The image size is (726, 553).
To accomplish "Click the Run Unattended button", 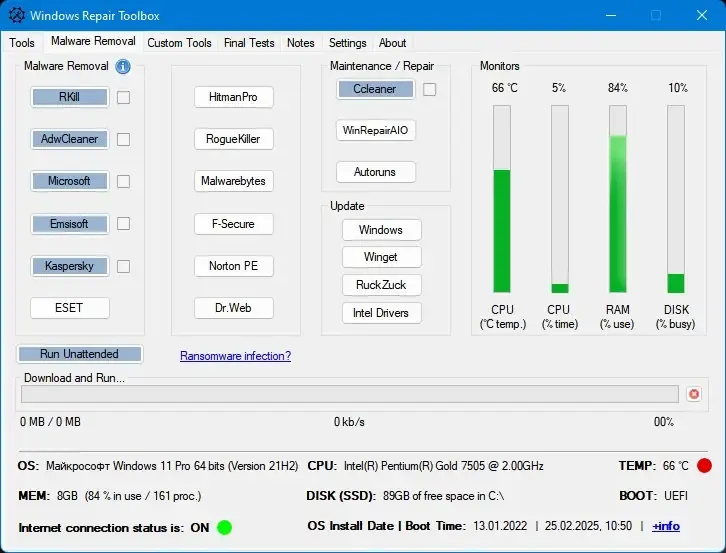I will point(80,354).
